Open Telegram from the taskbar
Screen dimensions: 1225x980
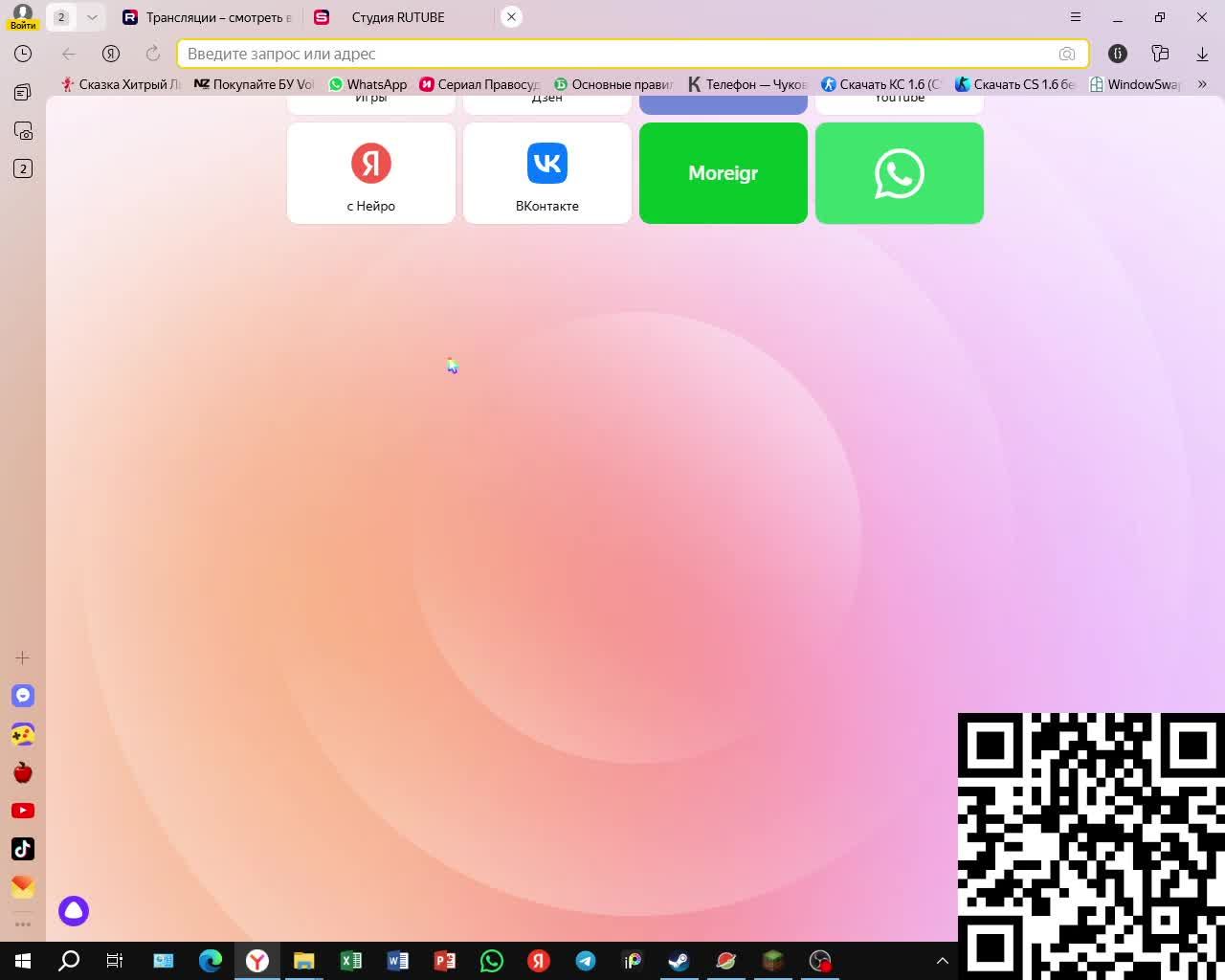[x=586, y=961]
